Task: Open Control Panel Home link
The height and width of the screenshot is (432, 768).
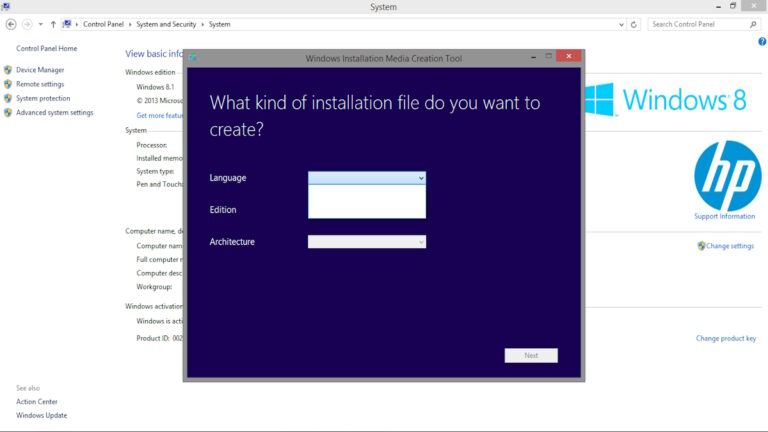Action: tap(47, 48)
